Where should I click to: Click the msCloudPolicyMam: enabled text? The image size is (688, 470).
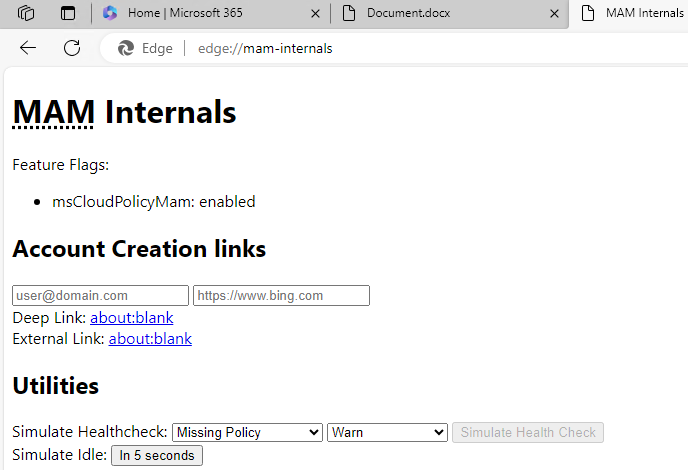tap(154, 202)
